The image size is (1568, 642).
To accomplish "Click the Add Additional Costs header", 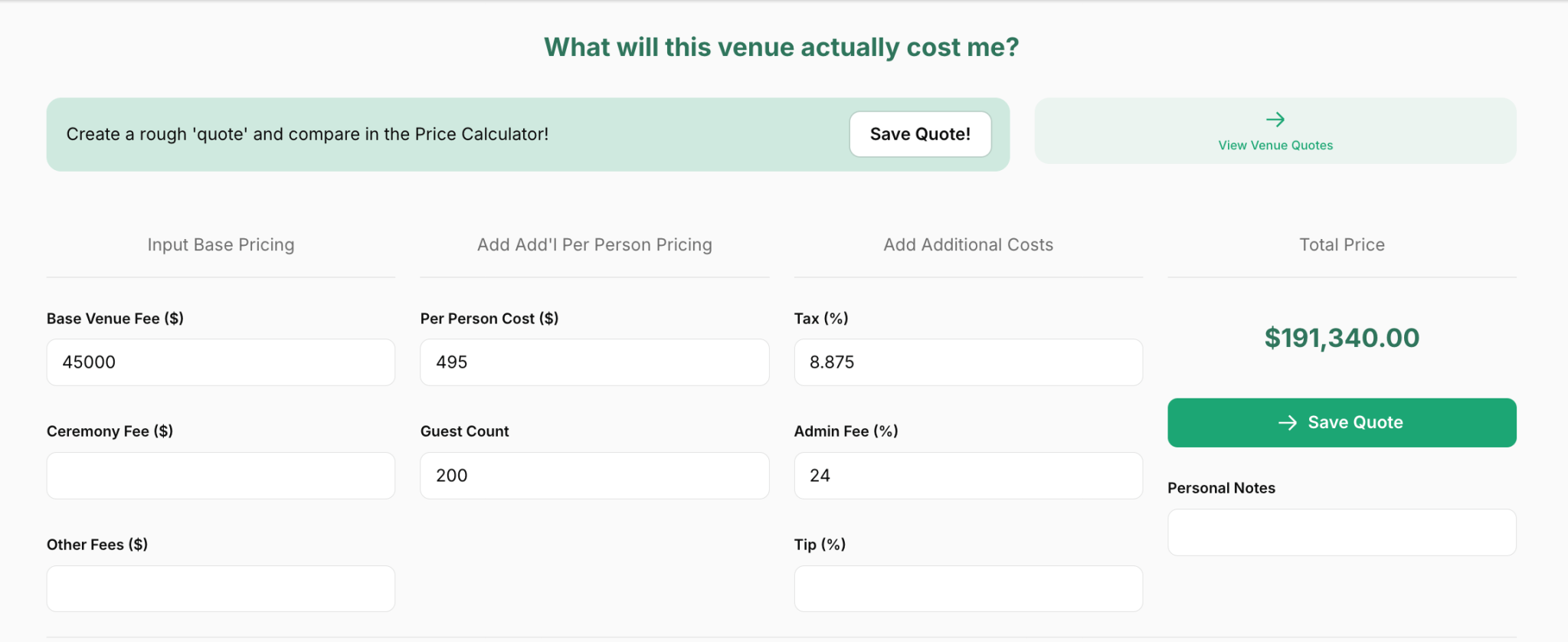I will pyautogui.click(x=967, y=244).
